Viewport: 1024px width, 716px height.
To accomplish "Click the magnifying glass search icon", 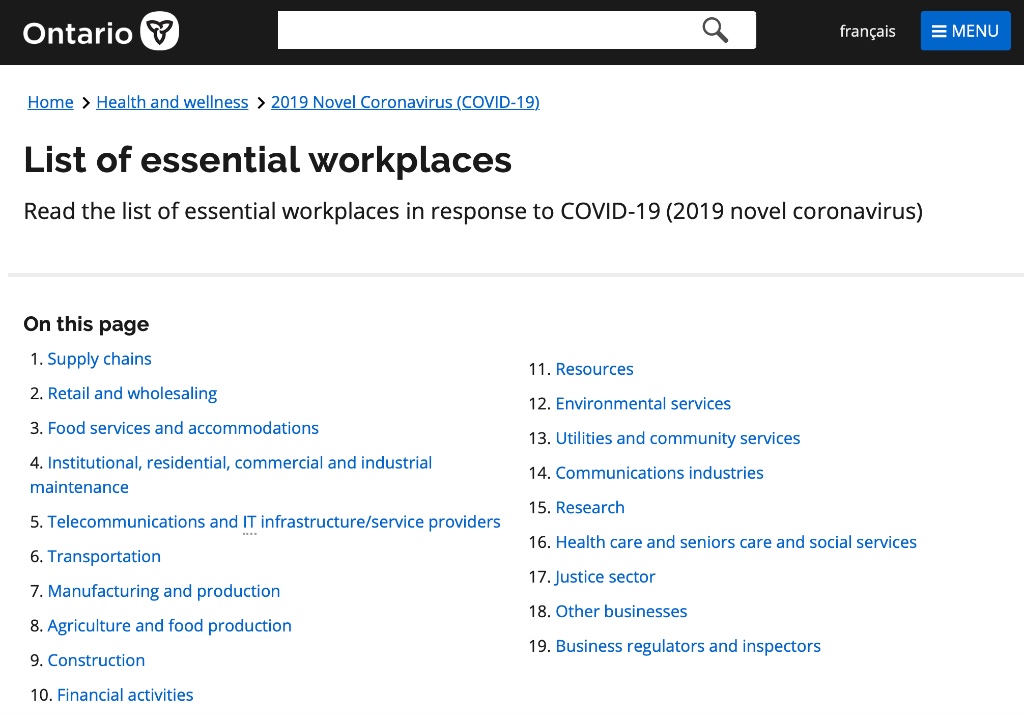I will (715, 30).
